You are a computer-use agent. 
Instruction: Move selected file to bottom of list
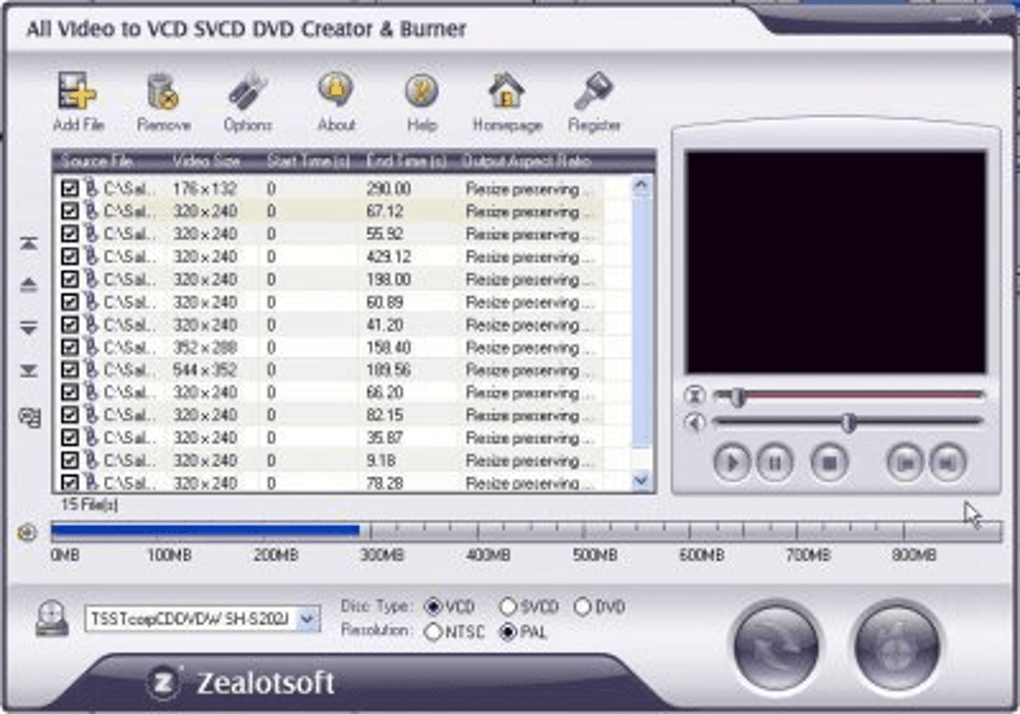click(x=29, y=371)
